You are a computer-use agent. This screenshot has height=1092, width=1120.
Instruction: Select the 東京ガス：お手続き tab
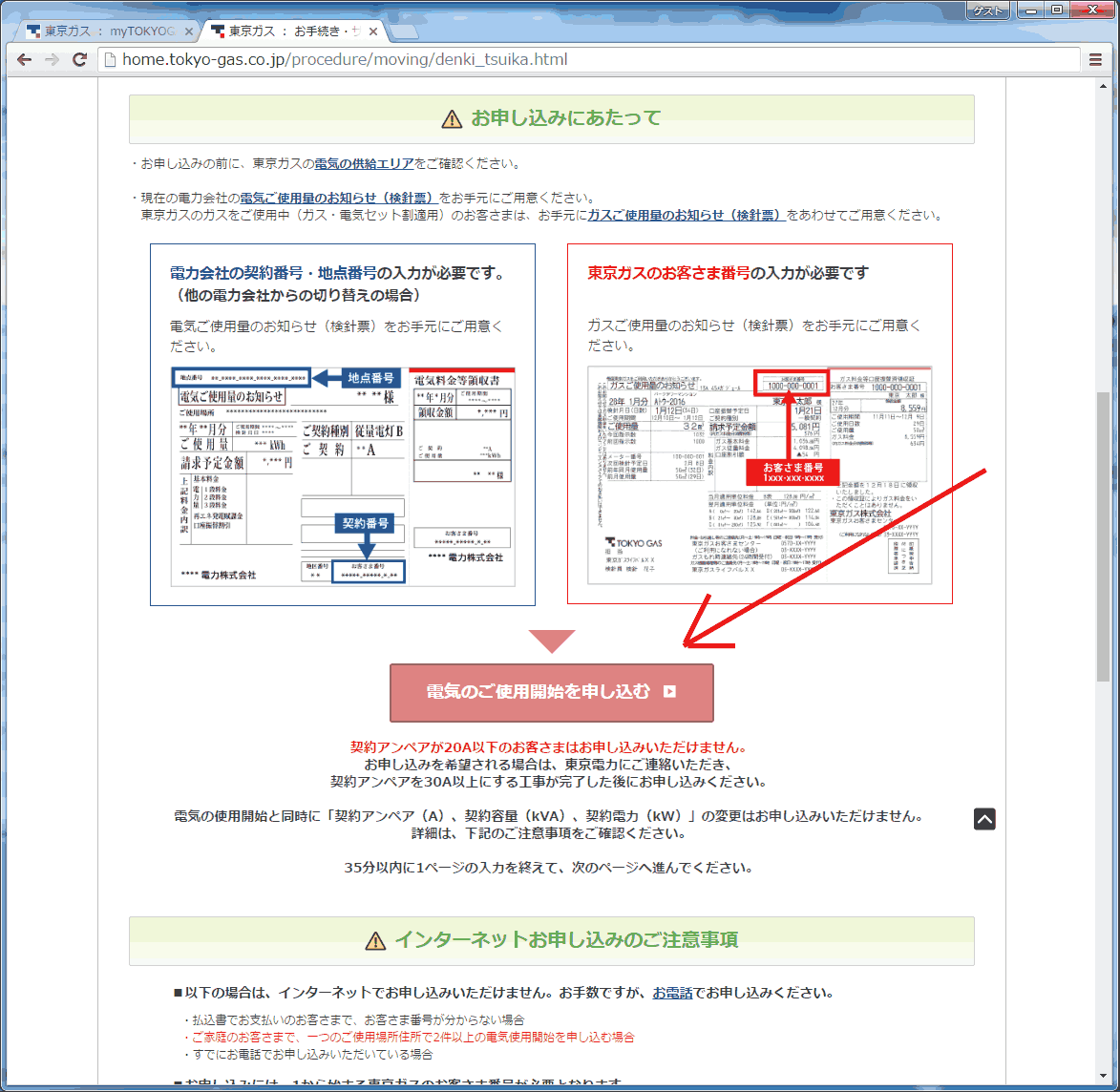pos(293,31)
